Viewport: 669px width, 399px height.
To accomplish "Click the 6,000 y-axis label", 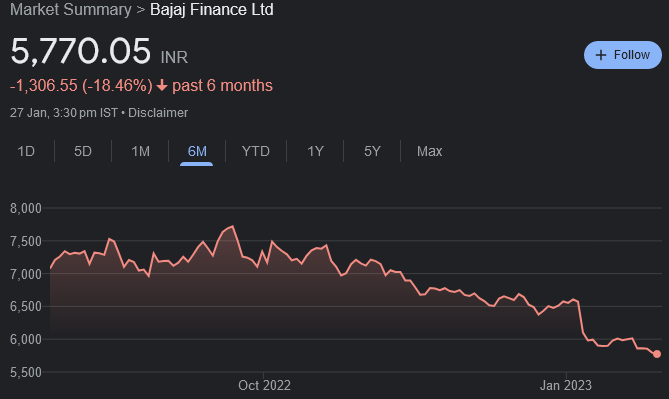I will pos(26,339).
